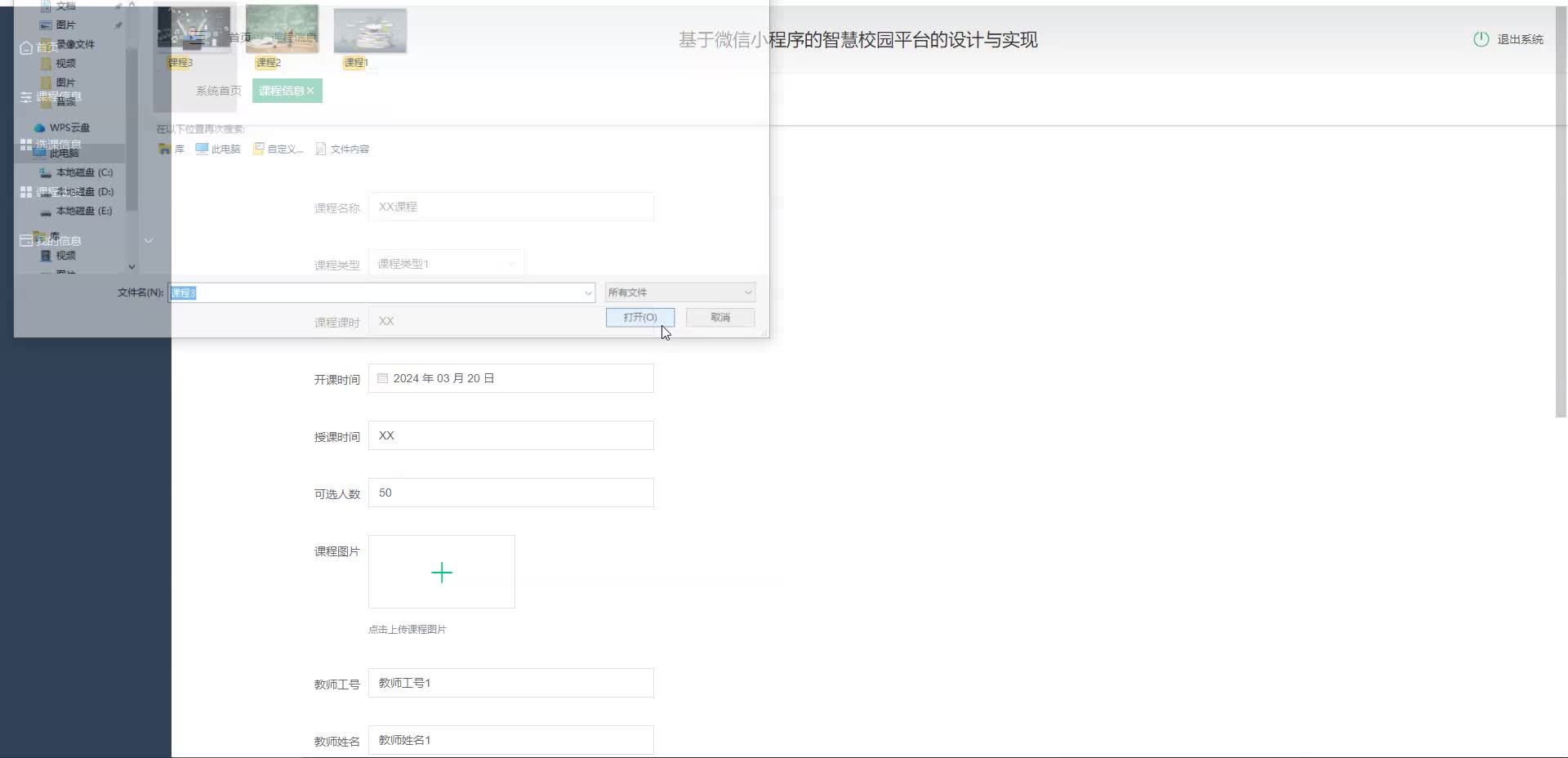Click 退出系统 to log out
Viewport: 1568px width, 758px height.
pos(1520,39)
